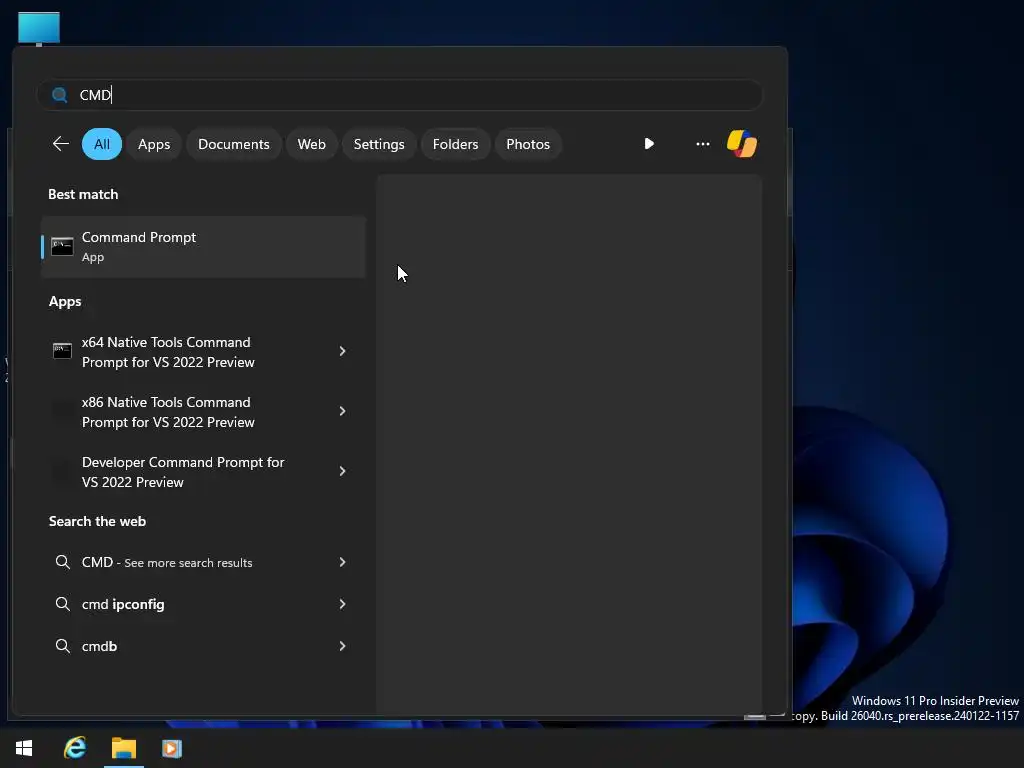Expand 'cmd ipconfig' web result chevron
The image size is (1024, 768).
[342, 604]
